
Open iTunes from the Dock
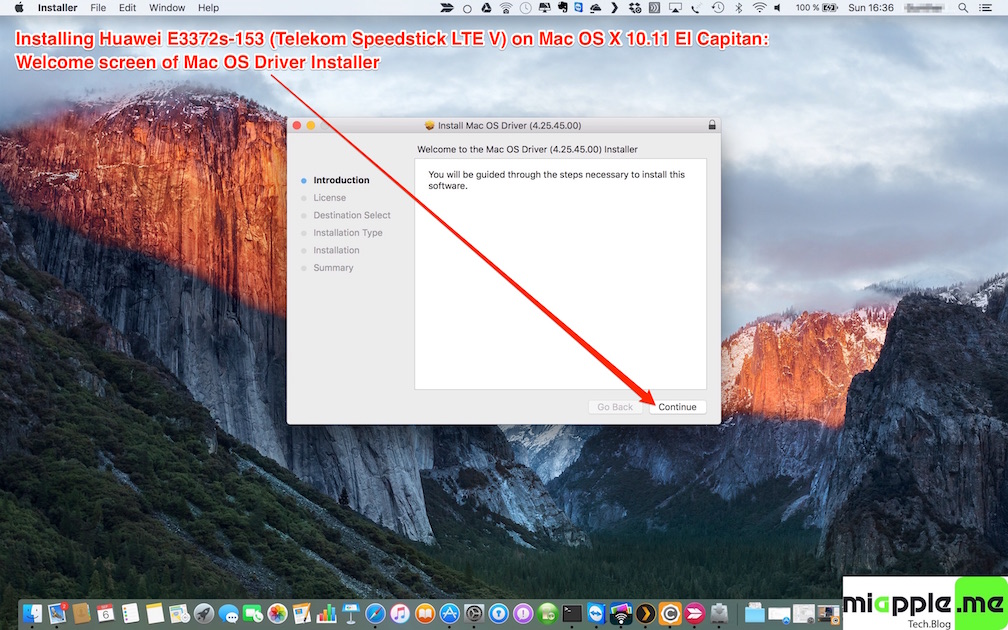click(x=400, y=613)
